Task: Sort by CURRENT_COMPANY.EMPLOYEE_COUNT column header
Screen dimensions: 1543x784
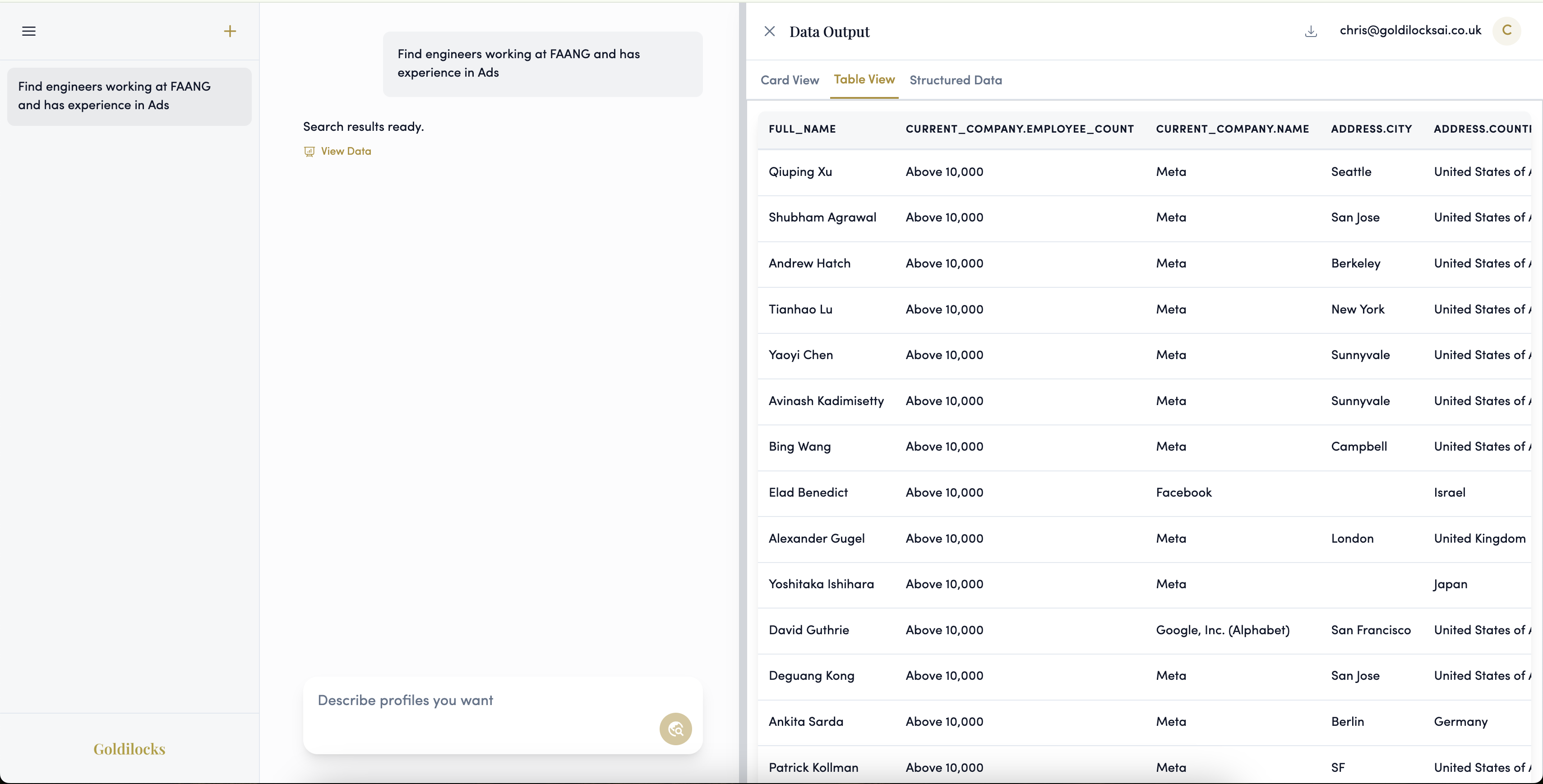Action: [x=1020, y=129]
